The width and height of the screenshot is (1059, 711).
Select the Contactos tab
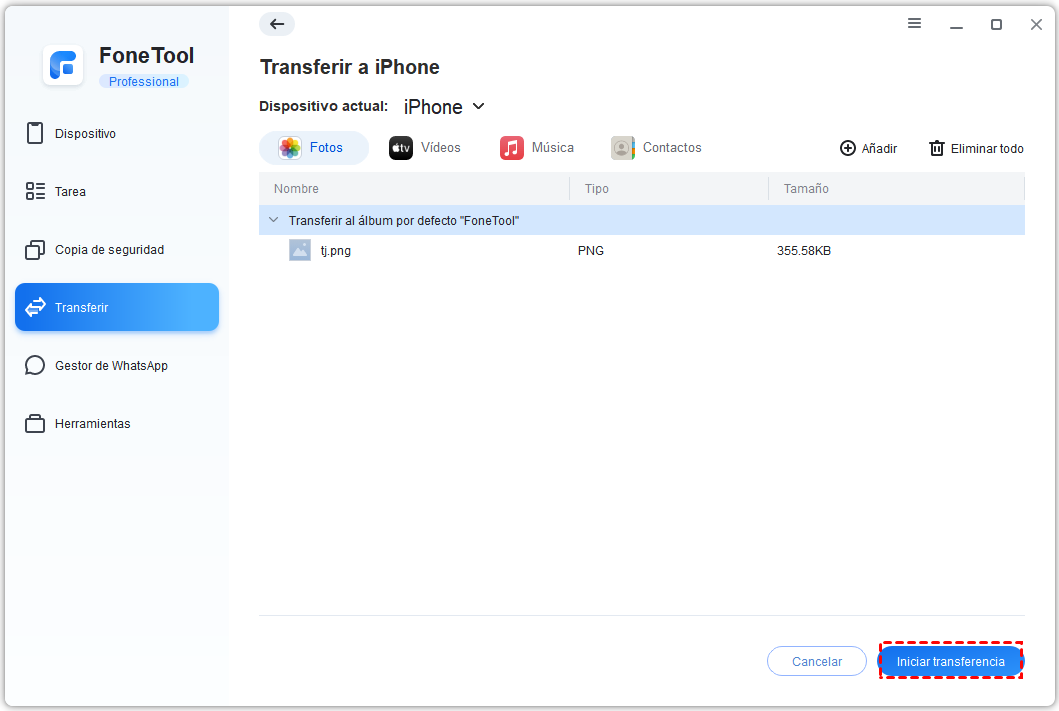click(657, 148)
